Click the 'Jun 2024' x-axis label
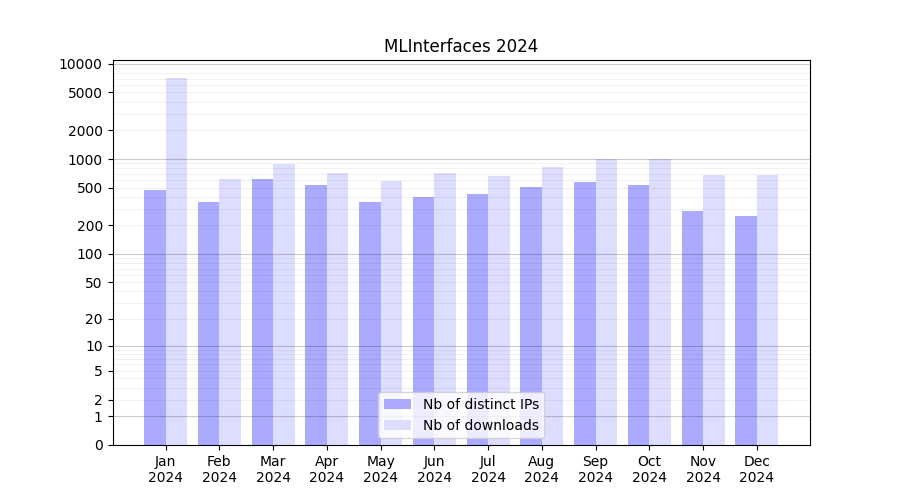Image resolution: width=900 pixels, height=500 pixels. 434,469
